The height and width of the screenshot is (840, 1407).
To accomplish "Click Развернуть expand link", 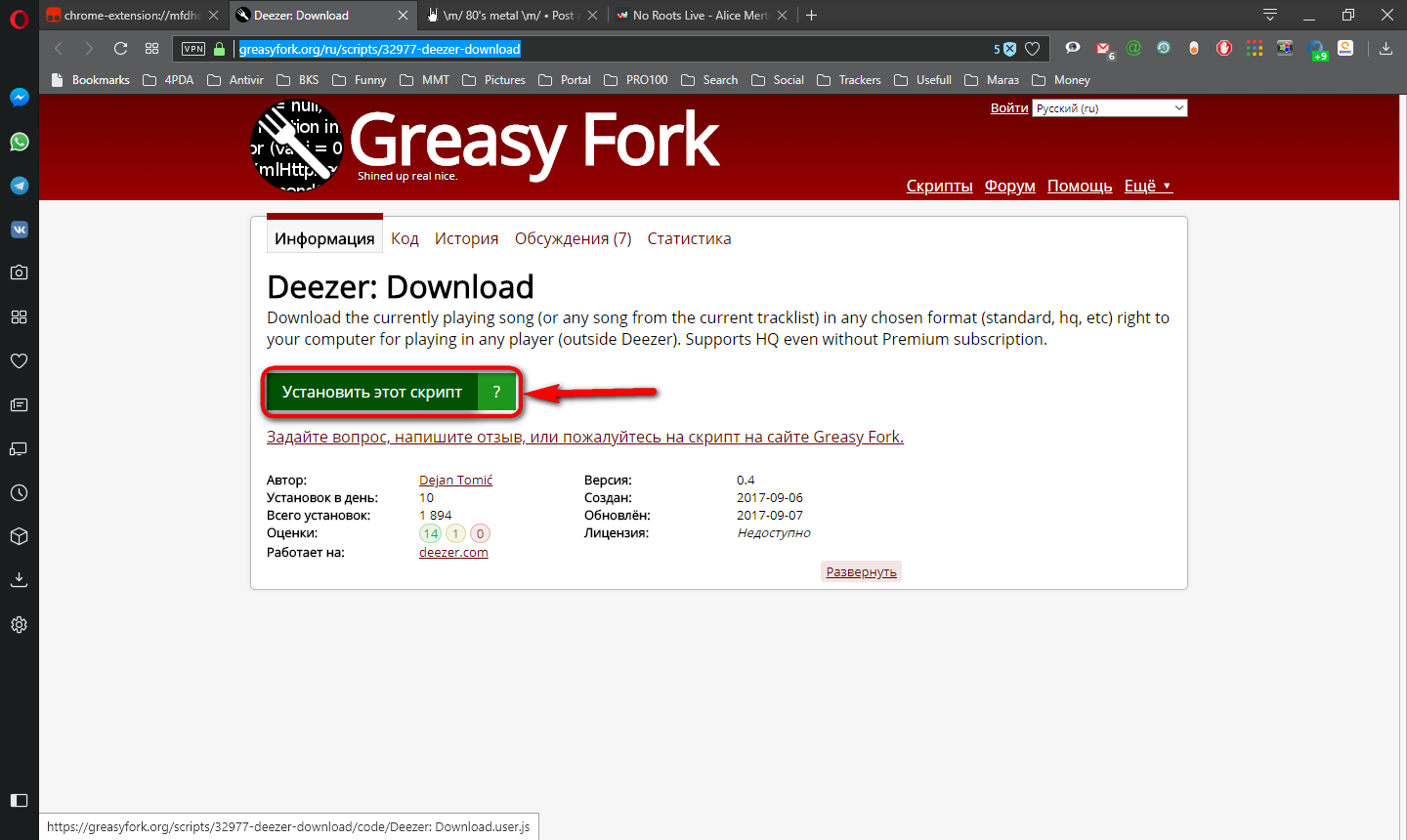I will pyautogui.click(x=861, y=571).
